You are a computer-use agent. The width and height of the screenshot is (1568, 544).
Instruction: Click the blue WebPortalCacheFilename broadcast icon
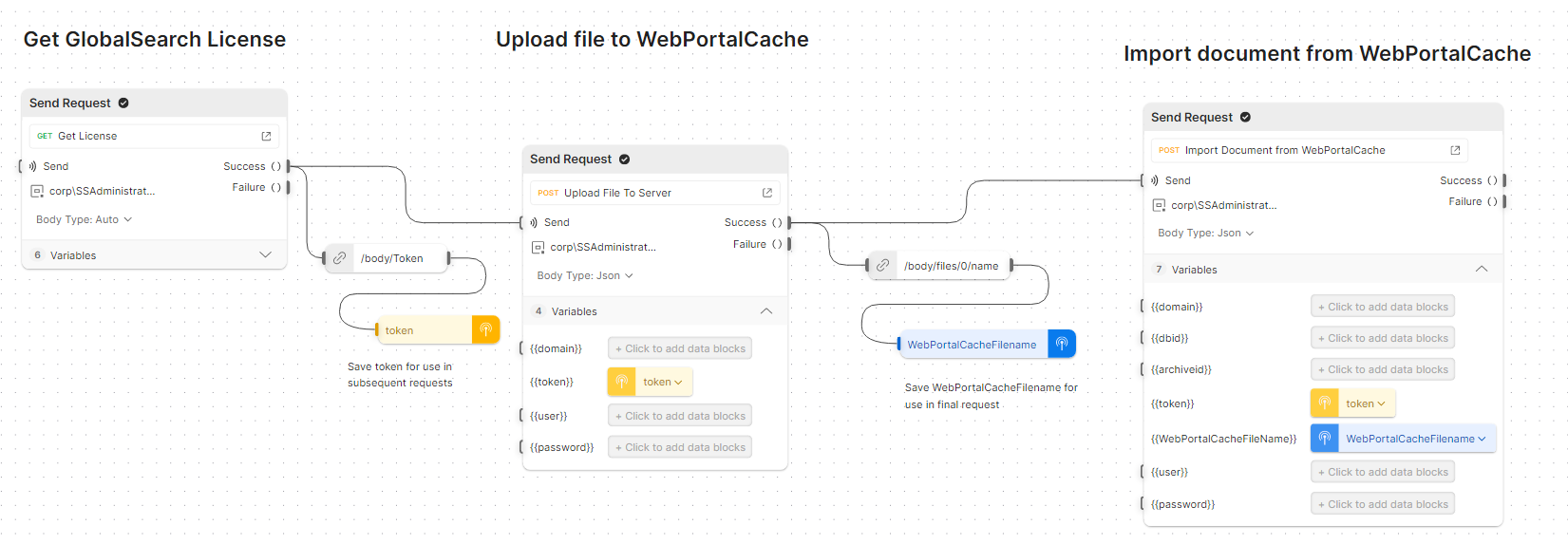1062,344
